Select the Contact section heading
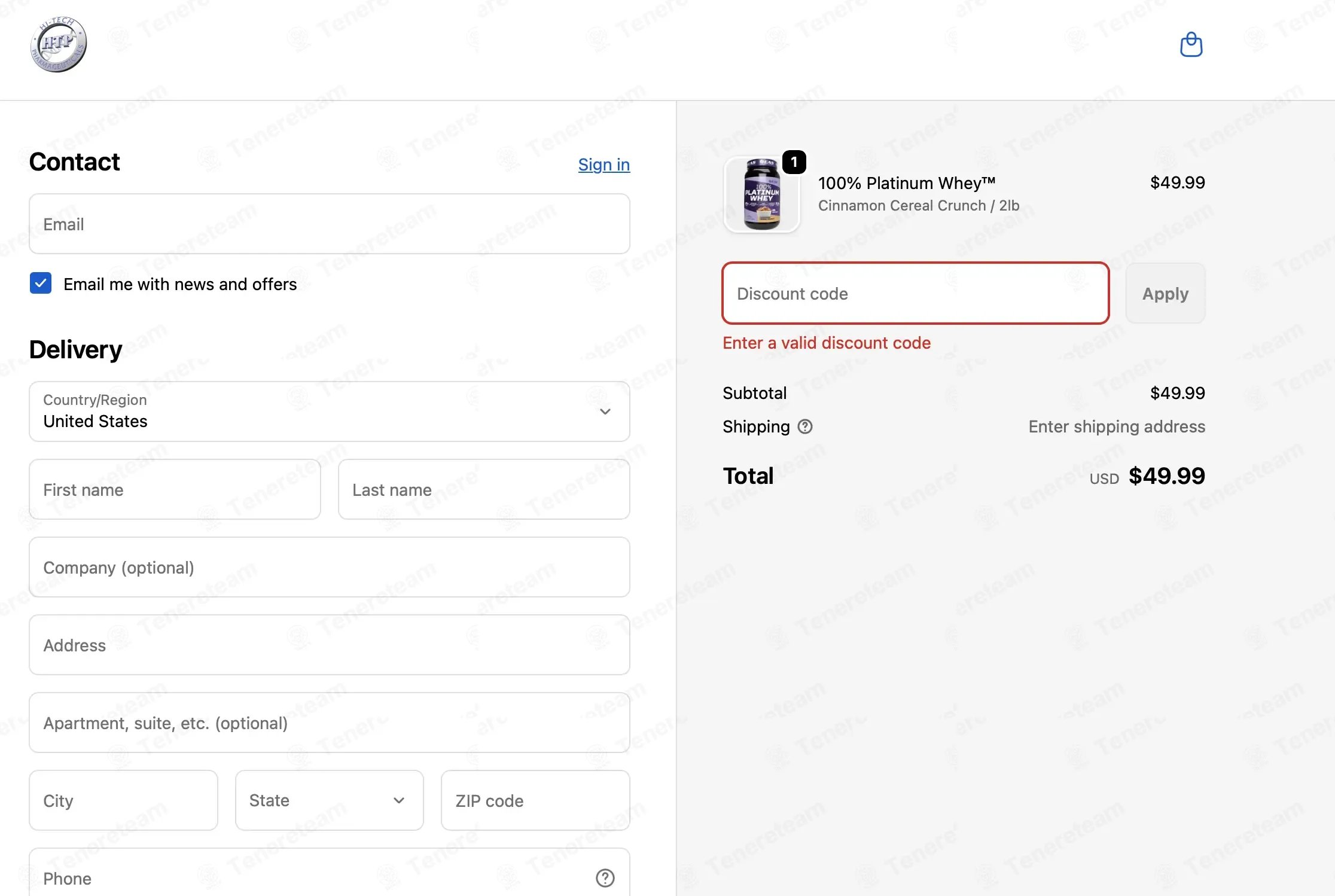Image resolution: width=1335 pixels, height=896 pixels. click(75, 162)
